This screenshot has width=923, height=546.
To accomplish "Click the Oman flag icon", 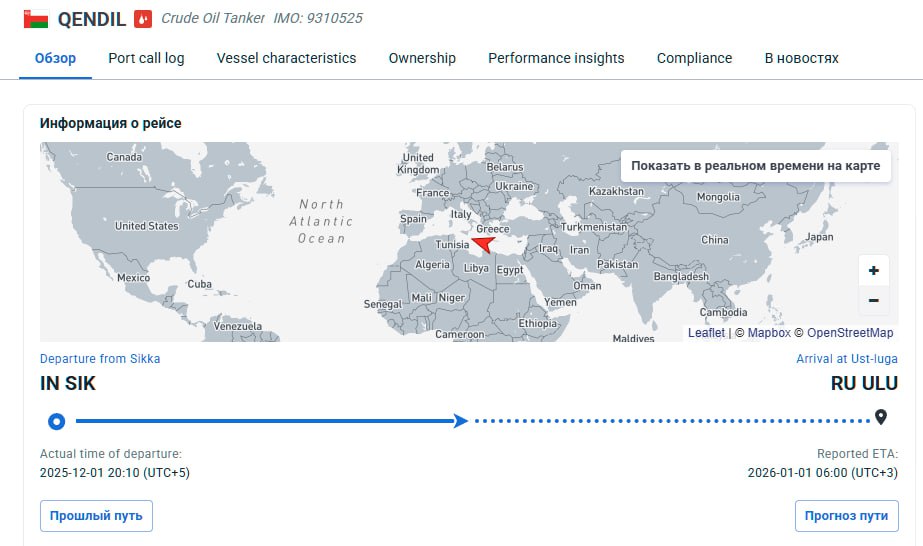I will pyautogui.click(x=36, y=18).
